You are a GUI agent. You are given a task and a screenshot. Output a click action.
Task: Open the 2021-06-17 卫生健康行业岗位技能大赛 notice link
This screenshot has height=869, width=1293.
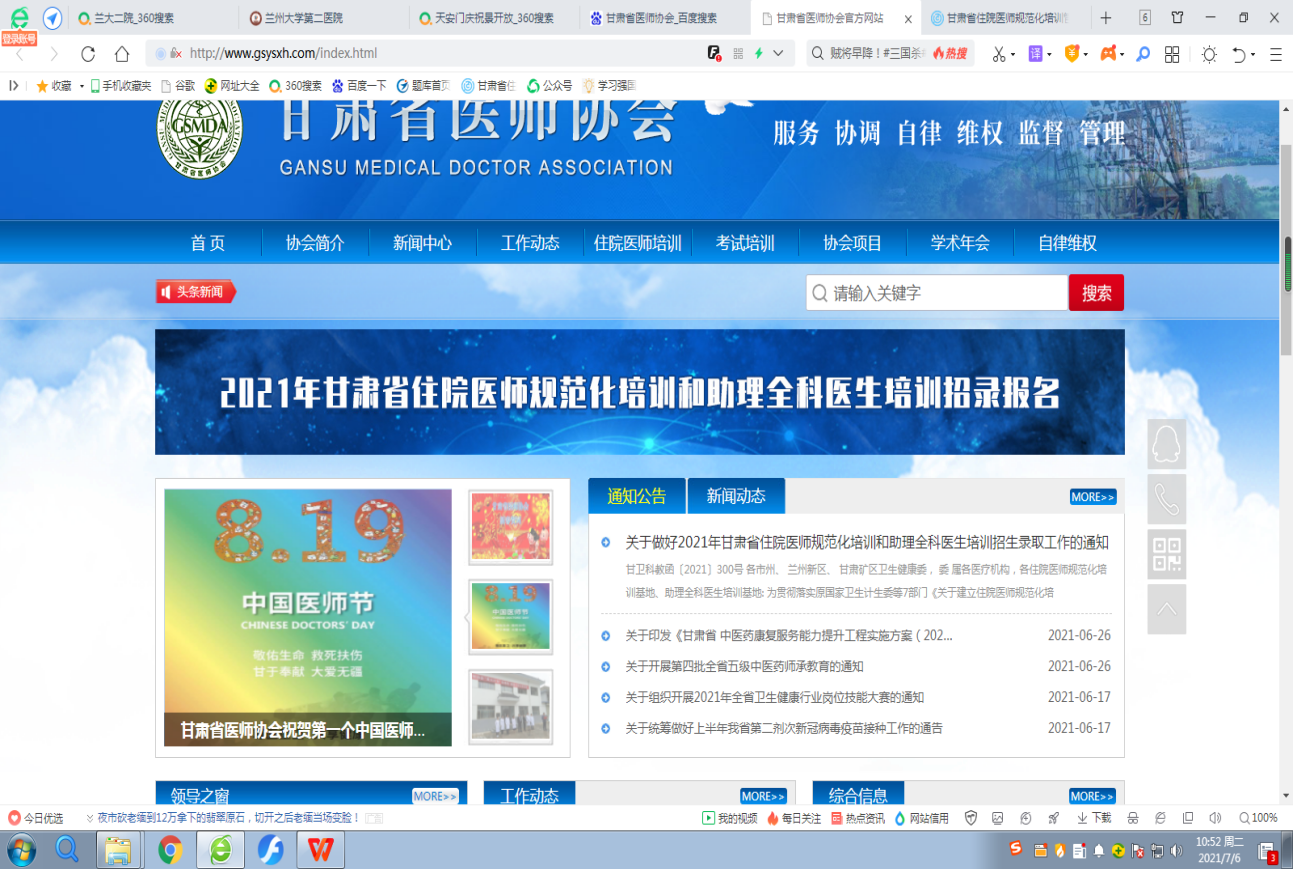pyautogui.click(x=774, y=697)
